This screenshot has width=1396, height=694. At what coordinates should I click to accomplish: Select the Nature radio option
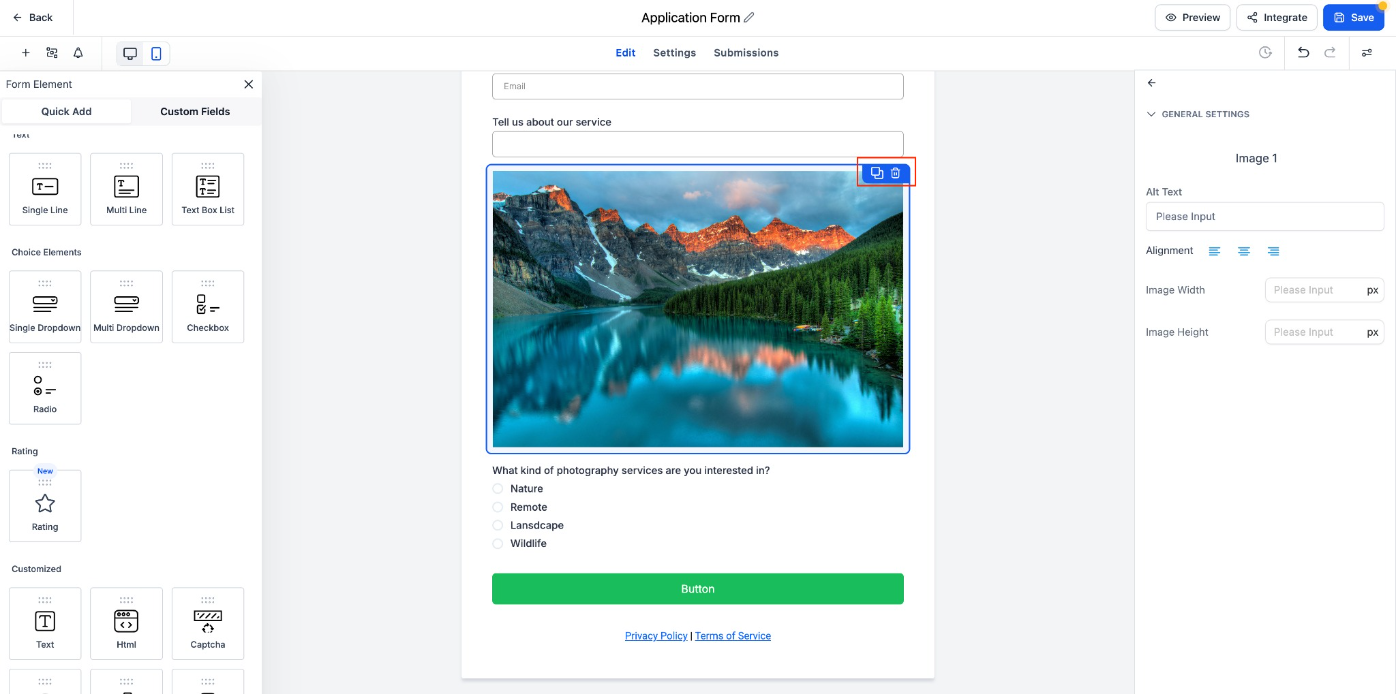click(x=498, y=489)
